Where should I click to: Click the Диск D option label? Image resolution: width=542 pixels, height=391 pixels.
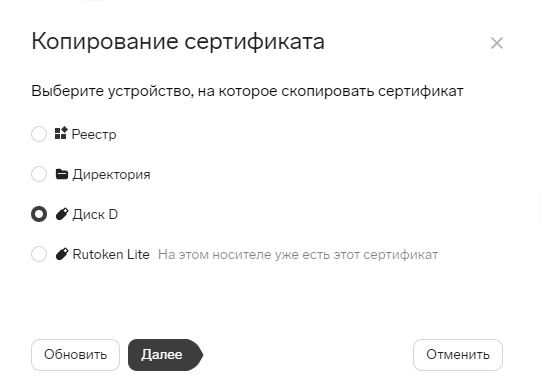click(x=95, y=215)
